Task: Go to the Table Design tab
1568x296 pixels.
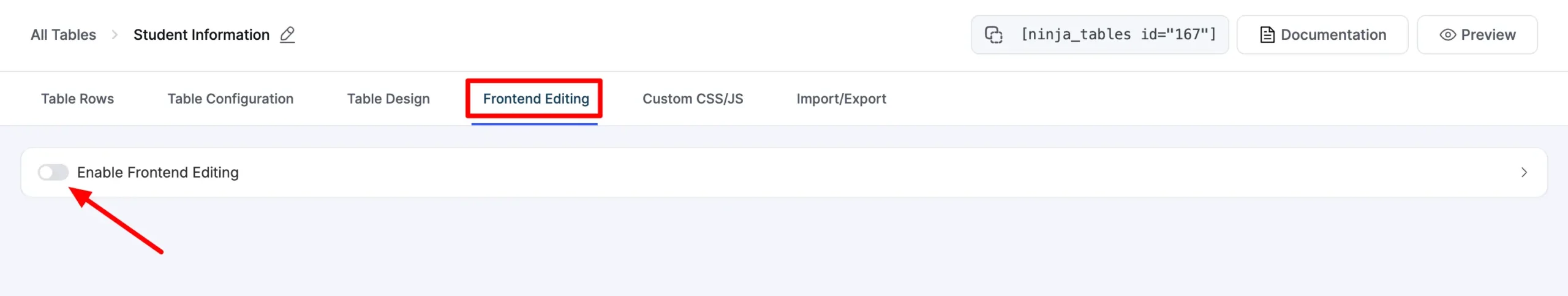Action: point(388,99)
